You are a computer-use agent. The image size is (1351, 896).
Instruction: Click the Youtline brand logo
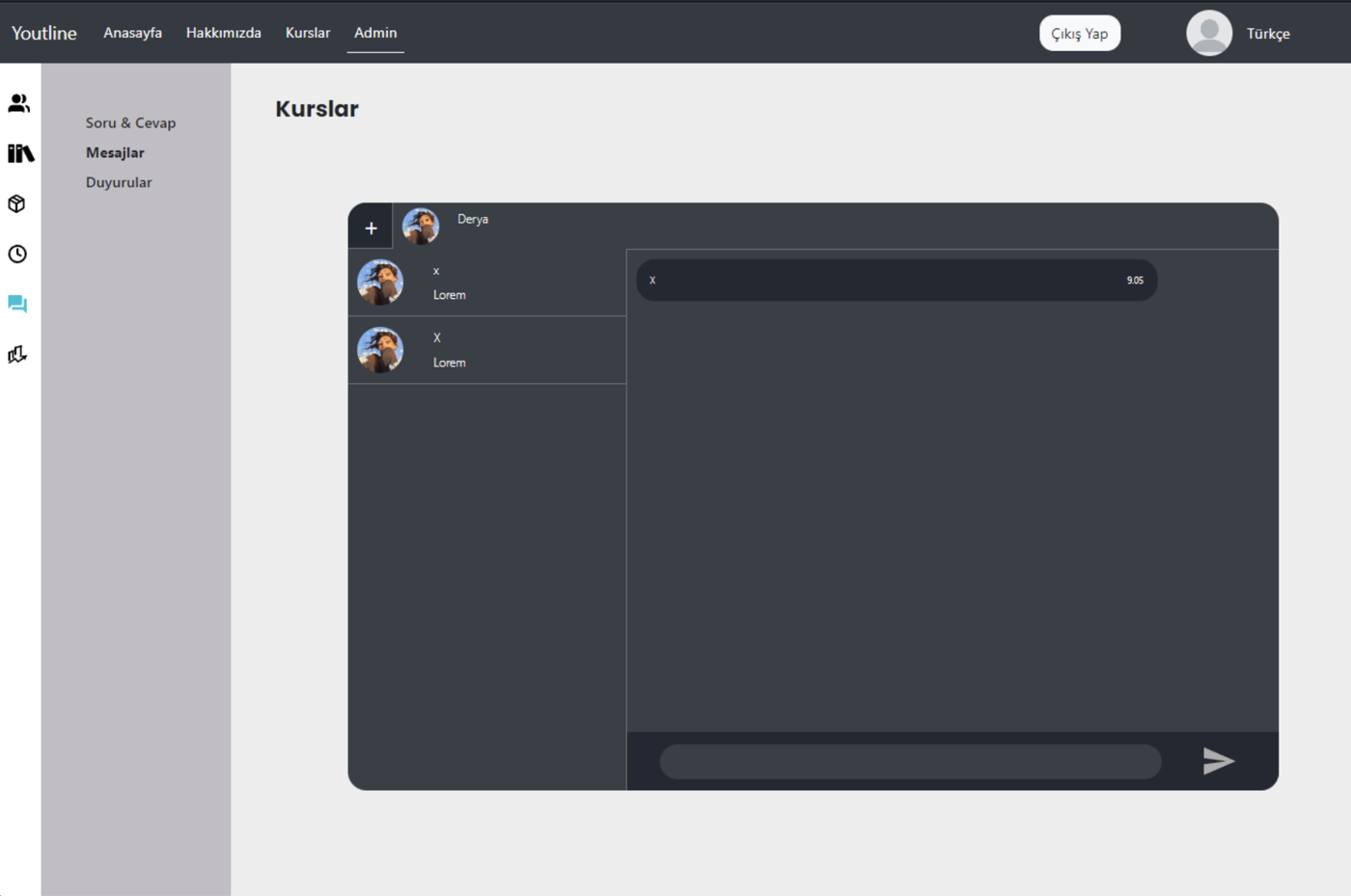click(44, 33)
